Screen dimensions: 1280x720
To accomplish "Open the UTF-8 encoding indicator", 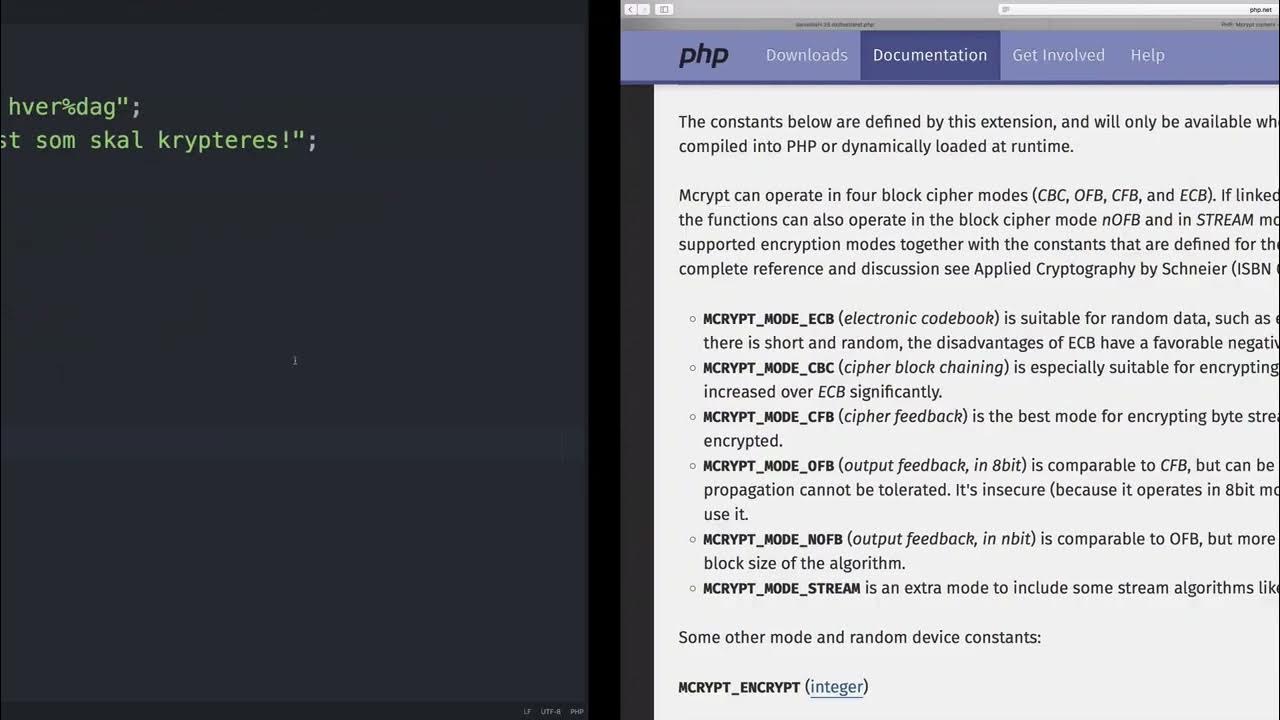I will (551, 711).
